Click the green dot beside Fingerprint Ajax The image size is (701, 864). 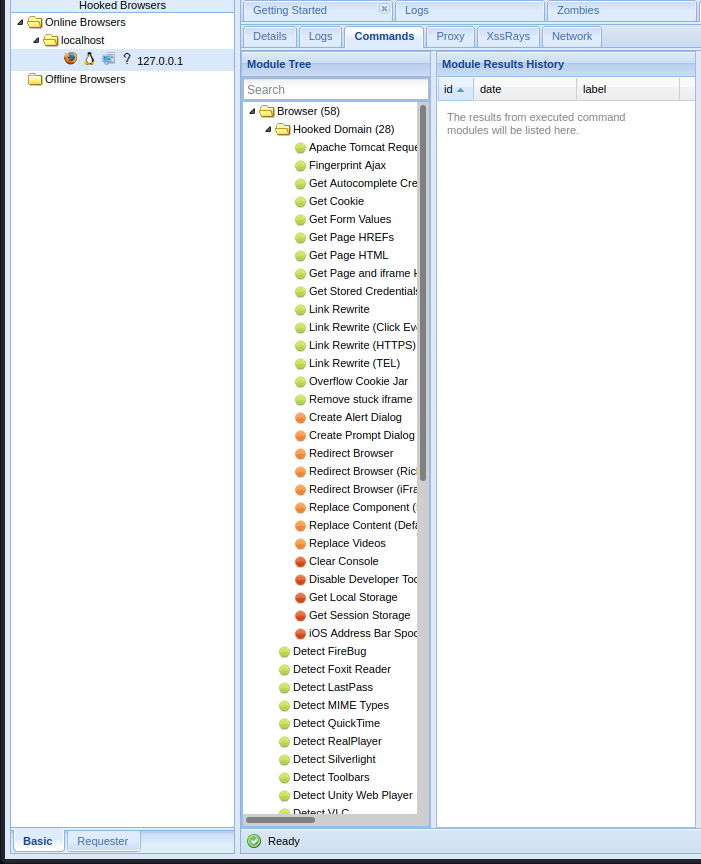[x=300, y=166]
